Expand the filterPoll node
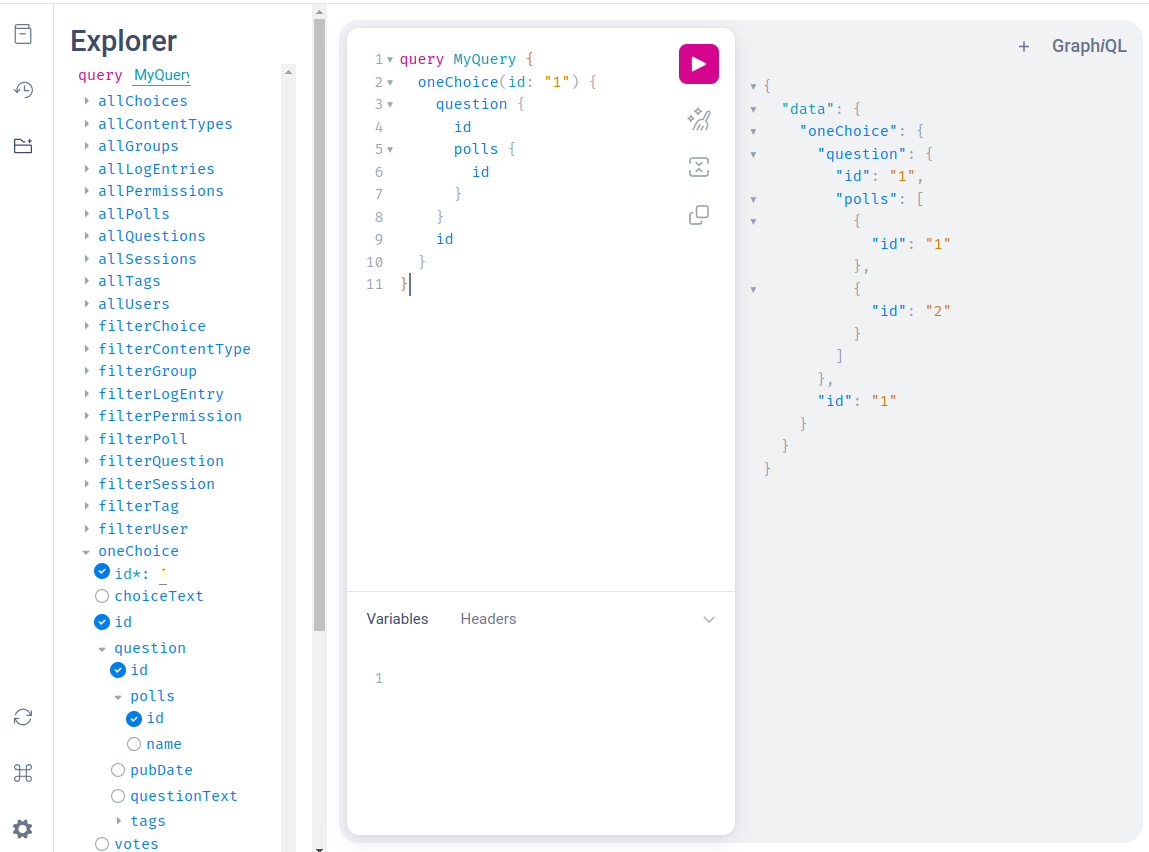The image size is (1149, 852). point(86,439)
